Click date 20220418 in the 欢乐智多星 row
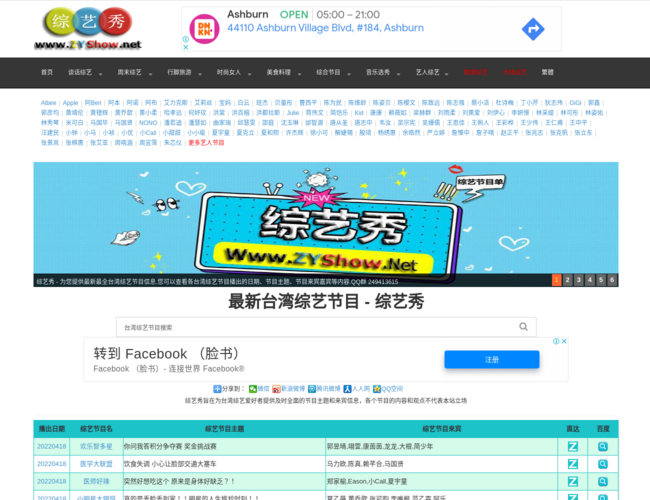Screen dimensions: 650x500 click(52, 447)
